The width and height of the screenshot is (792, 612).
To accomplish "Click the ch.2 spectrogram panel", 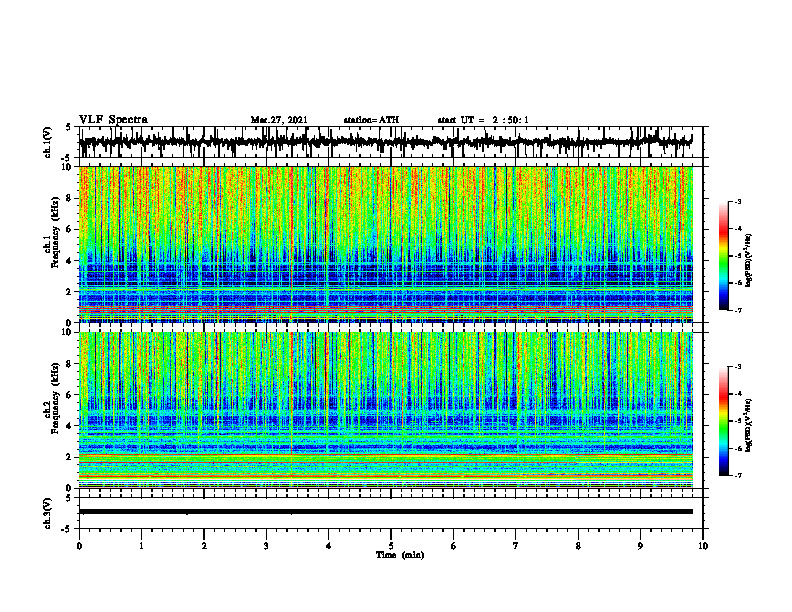I will pyautogui.click(x=386, y=410).
